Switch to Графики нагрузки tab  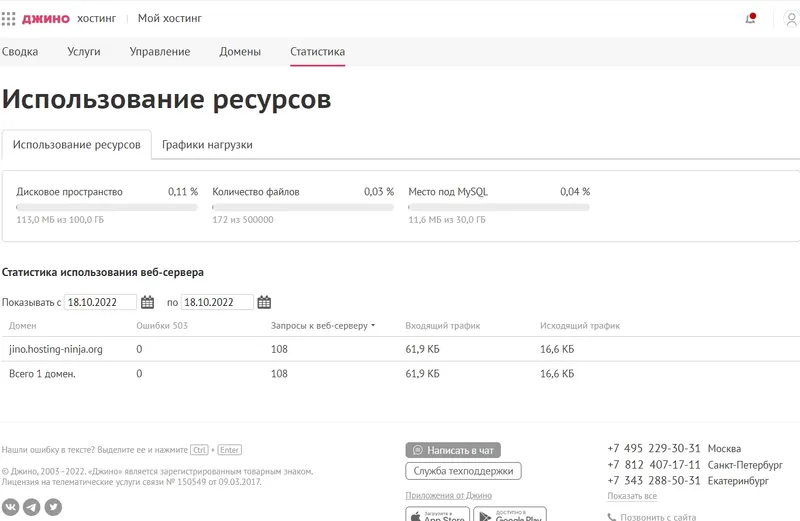(207, 144)
